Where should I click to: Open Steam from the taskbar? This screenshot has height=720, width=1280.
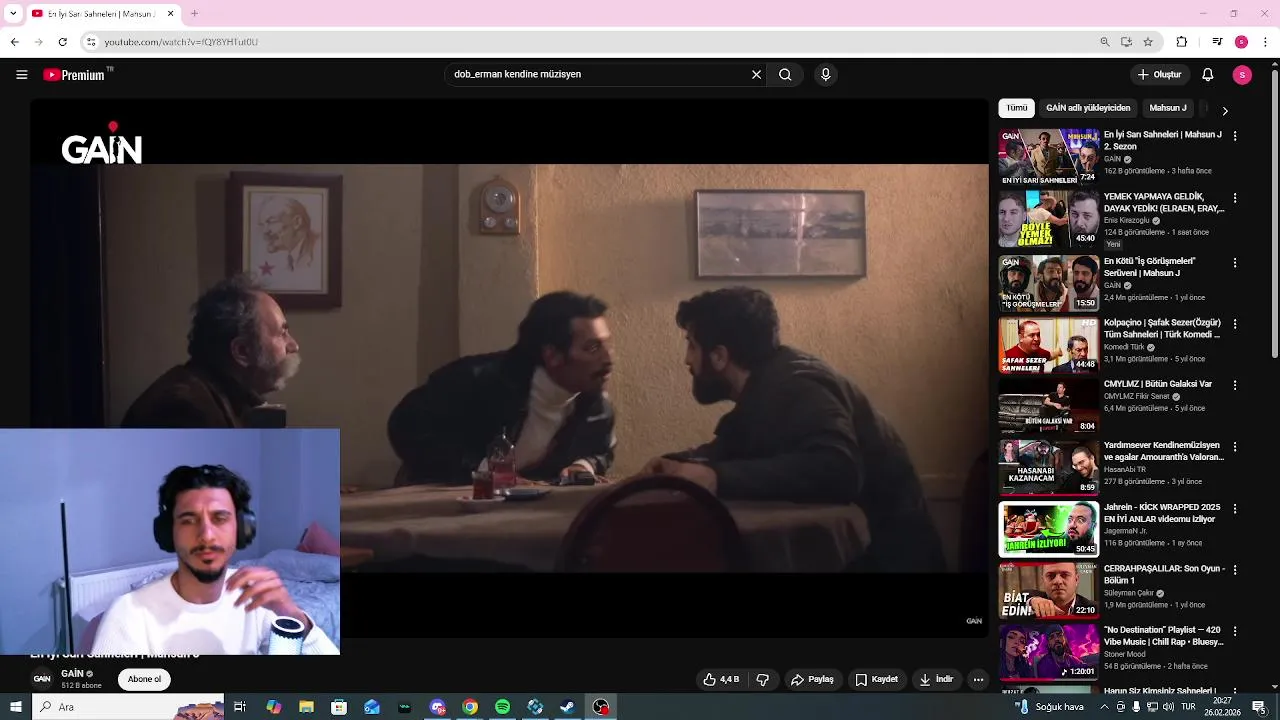pyautogui.click(x=567, y=707)
